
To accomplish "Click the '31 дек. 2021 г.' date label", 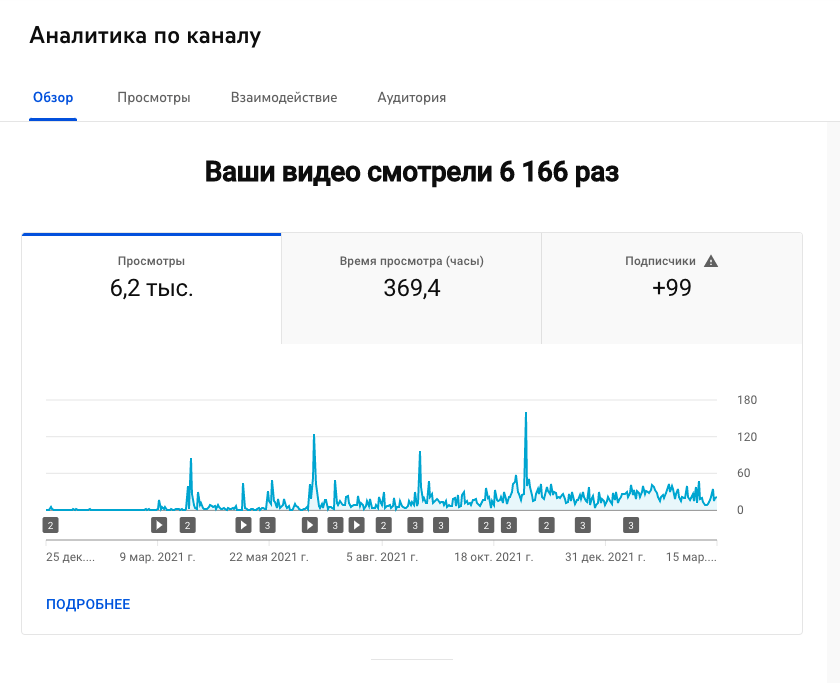I will click(605, 557).
